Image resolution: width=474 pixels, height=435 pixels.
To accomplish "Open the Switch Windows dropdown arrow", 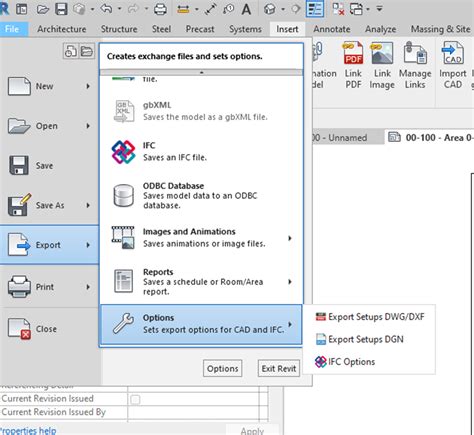I will tap(368, 9).
